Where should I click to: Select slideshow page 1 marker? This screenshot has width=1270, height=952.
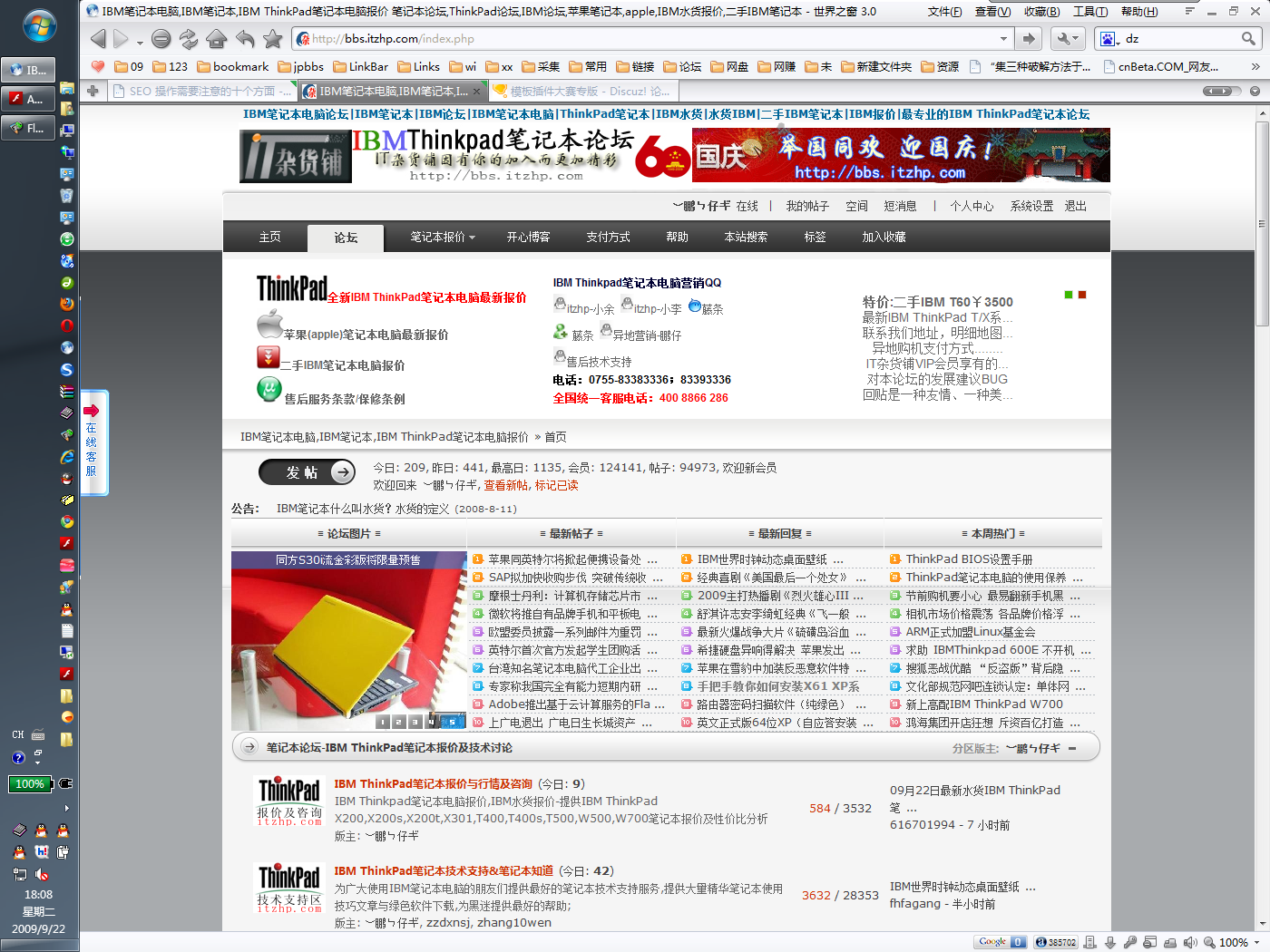click(x=383, y=722)
